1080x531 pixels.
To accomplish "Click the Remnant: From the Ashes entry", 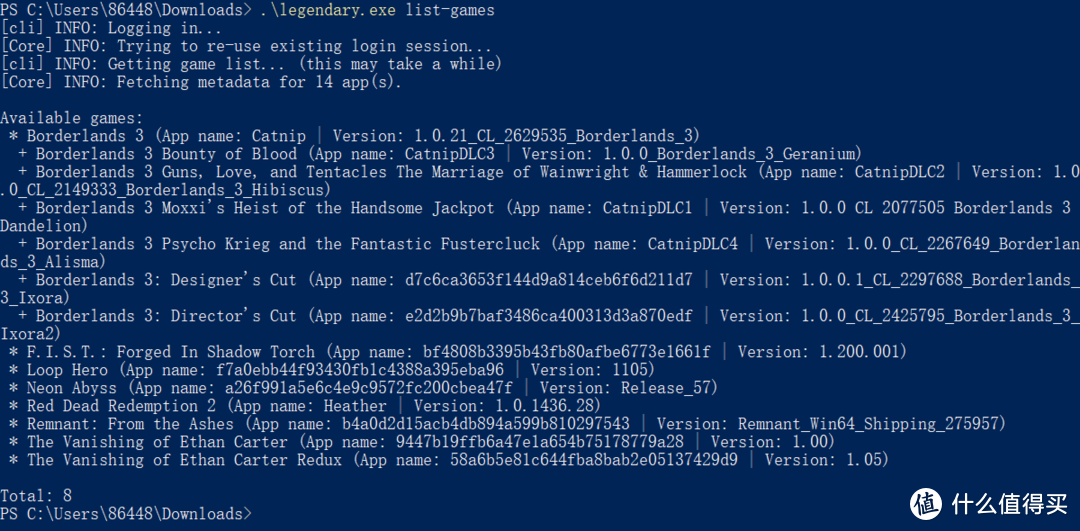I will click(507, 424).
